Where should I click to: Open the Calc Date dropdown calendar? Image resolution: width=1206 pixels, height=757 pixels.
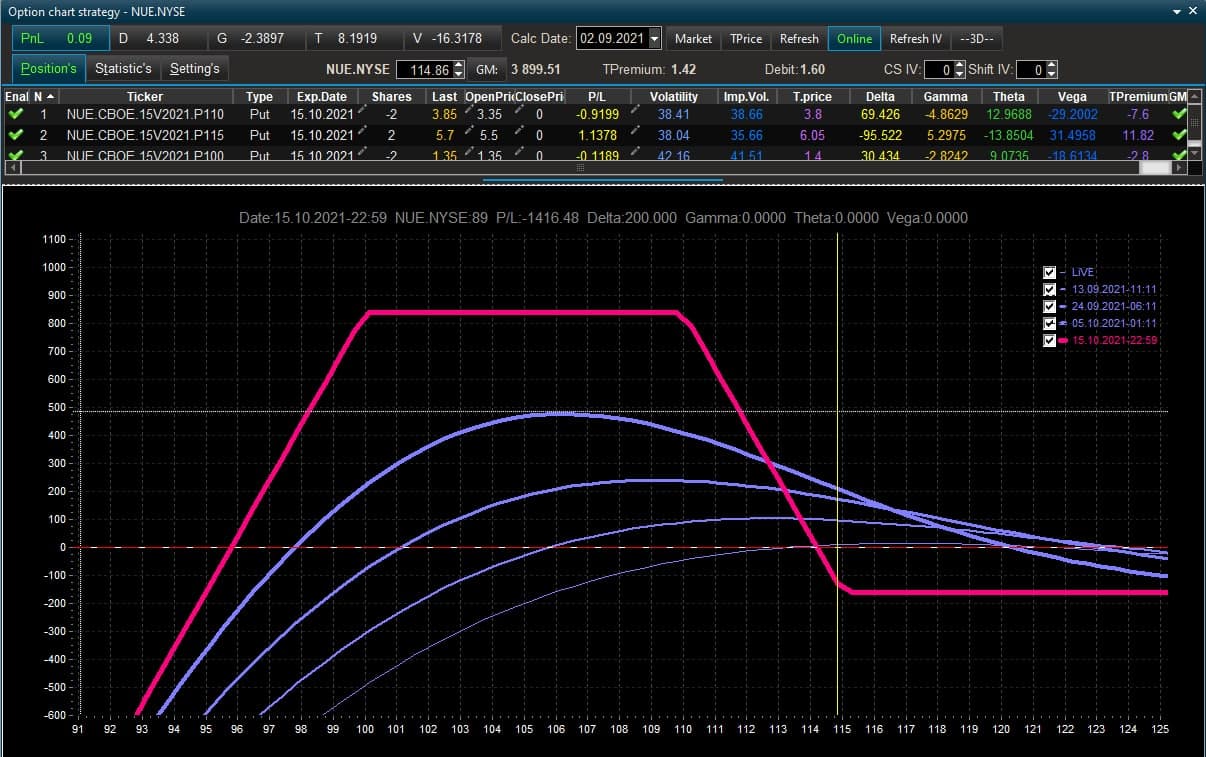coord(654,39)
